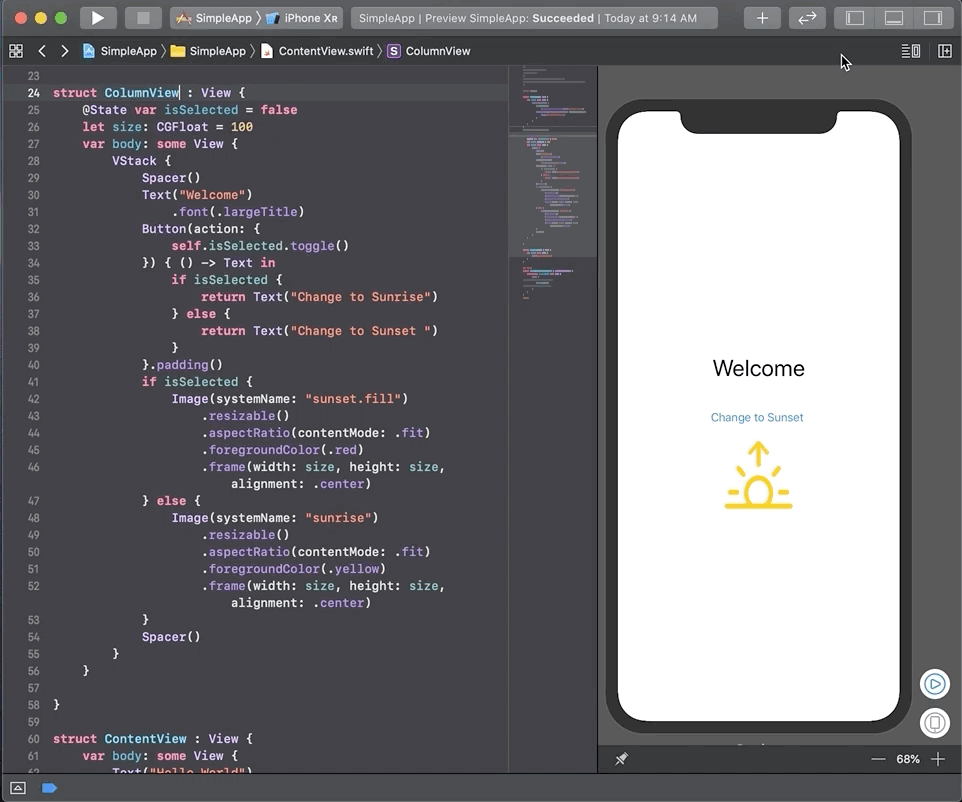The image size is (962, 802).
Task: Toggle the Inspectors panel
Action: point(933,18)
